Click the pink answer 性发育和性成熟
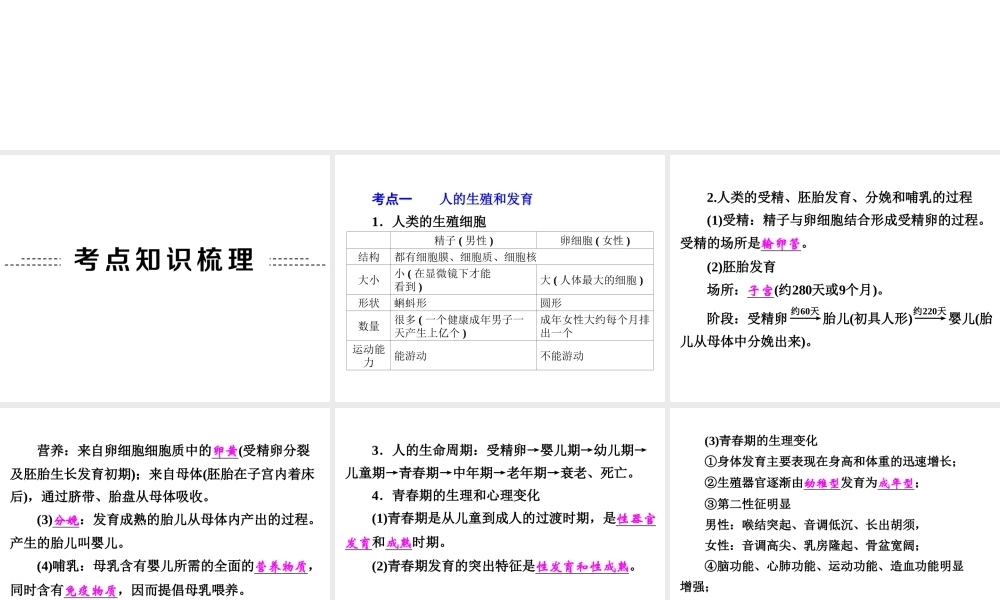The height and width of the screenshot is (600, 1000). click(x=583, y=566)
